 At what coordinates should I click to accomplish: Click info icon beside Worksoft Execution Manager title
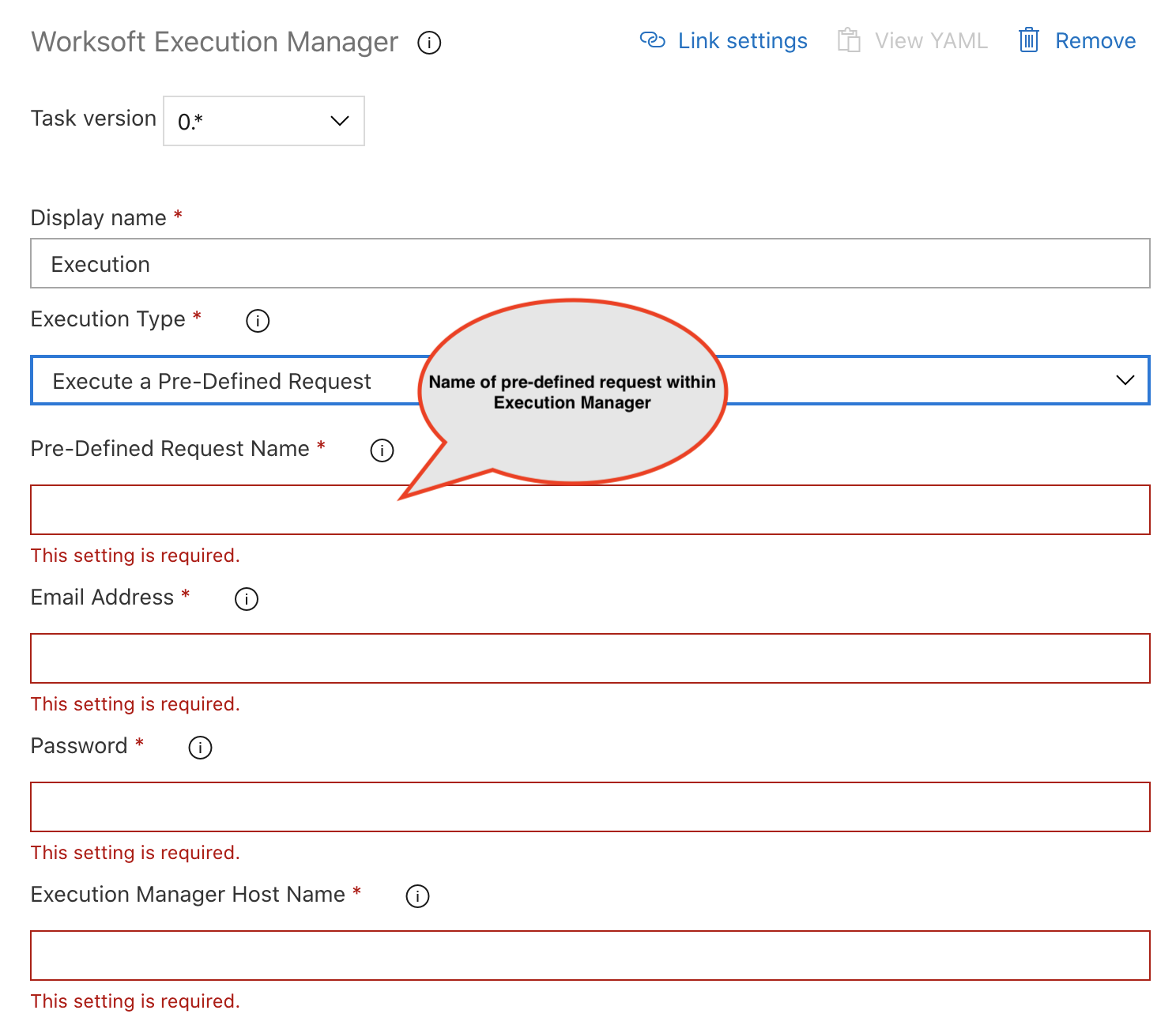429,42
